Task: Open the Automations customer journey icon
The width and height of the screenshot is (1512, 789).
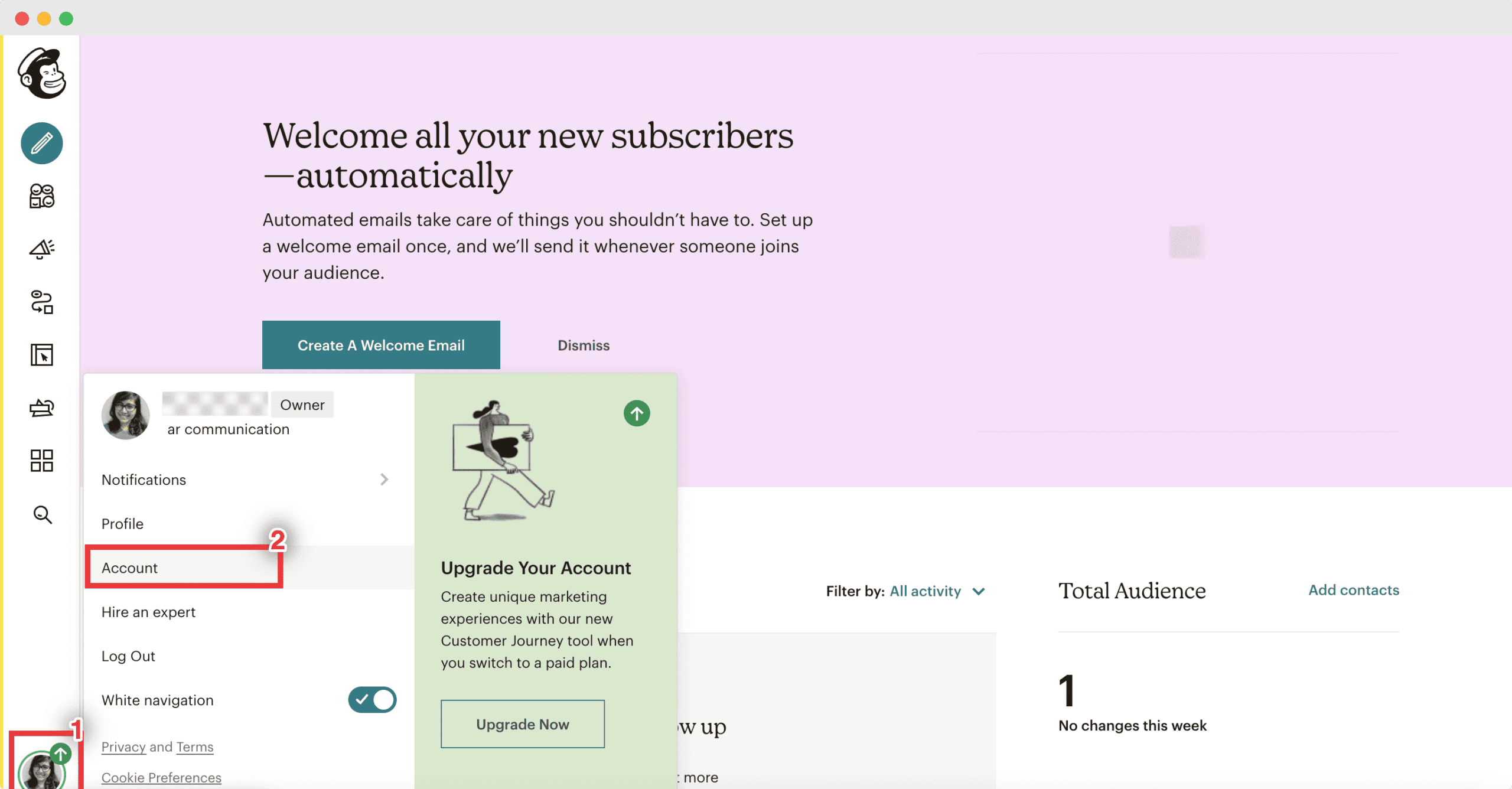Action: point(41,302)
